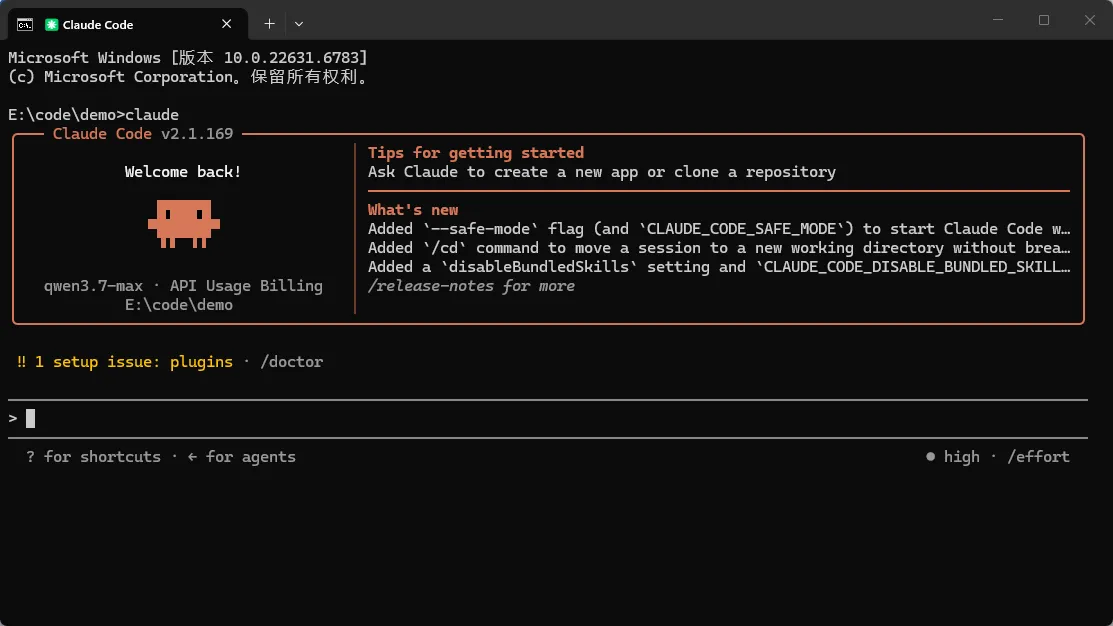
Task: Close the Claude Code tab
Action: click(226, 24)
